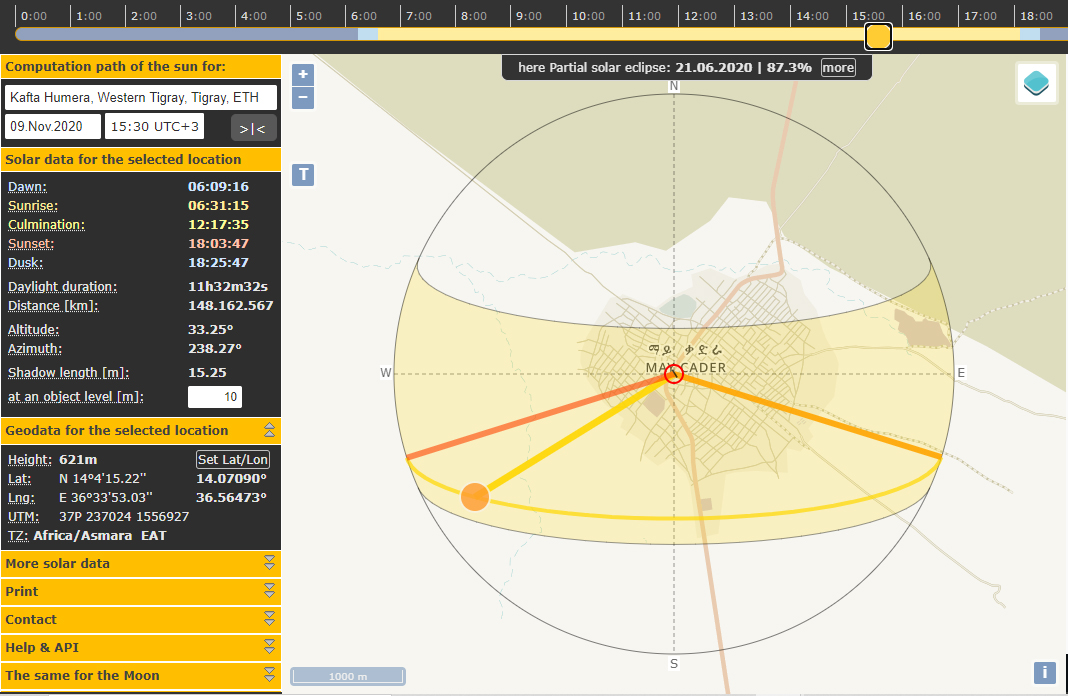Viewport: 1068px width, 696px height.
Task: Click the Partial solar eclipse date text
Action: [714, 67]
